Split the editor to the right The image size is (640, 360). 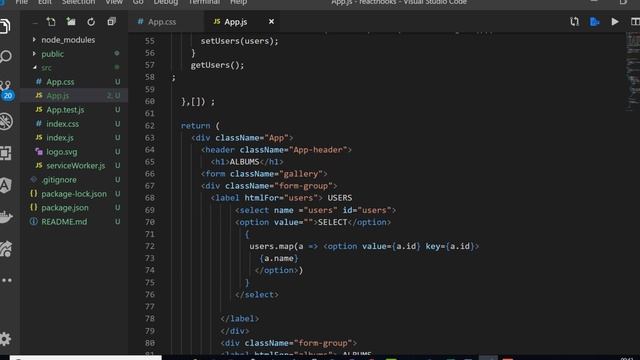[x=635, y=22]
